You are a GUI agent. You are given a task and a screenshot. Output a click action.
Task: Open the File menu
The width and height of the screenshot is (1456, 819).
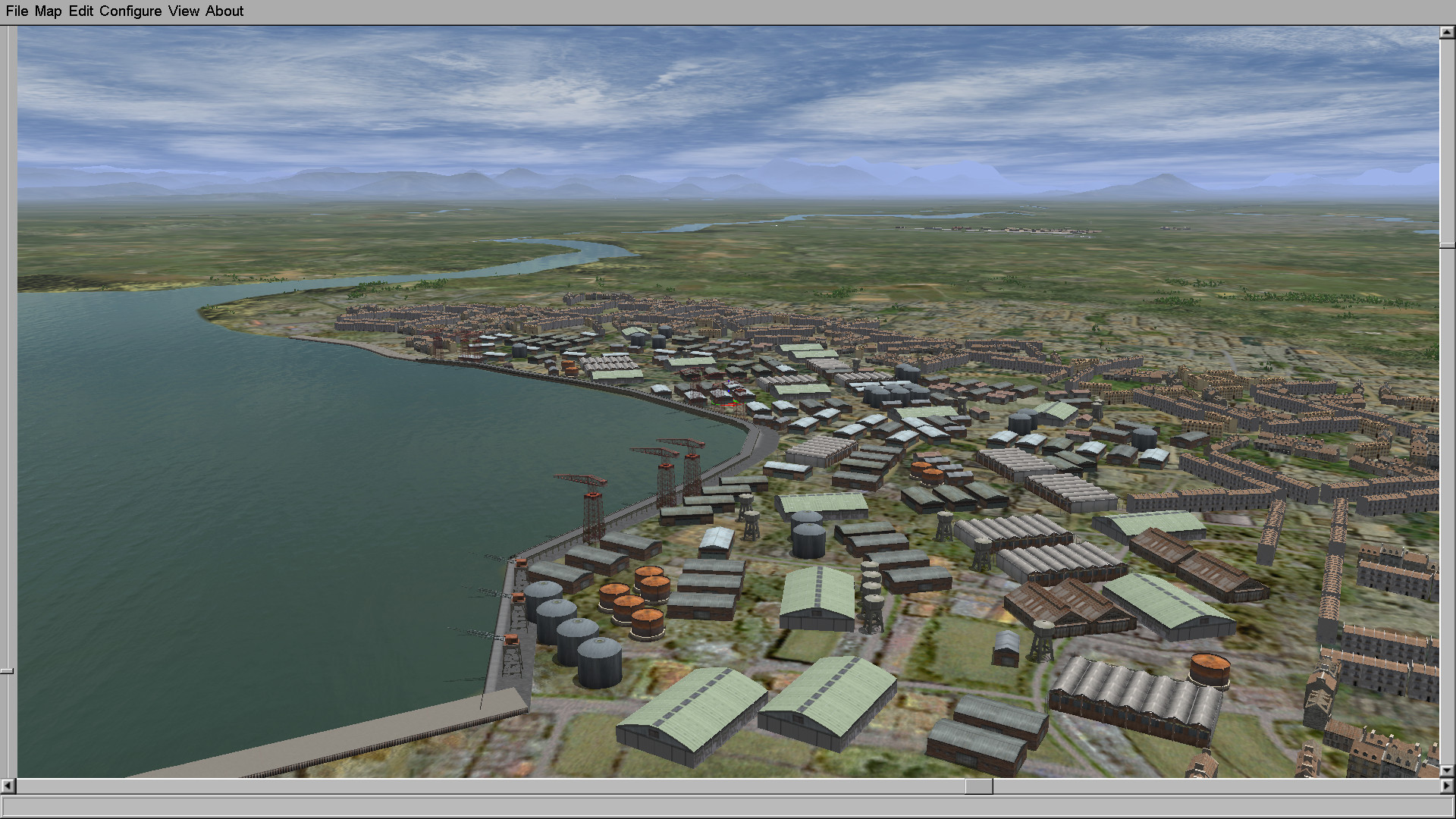[17, 11]
